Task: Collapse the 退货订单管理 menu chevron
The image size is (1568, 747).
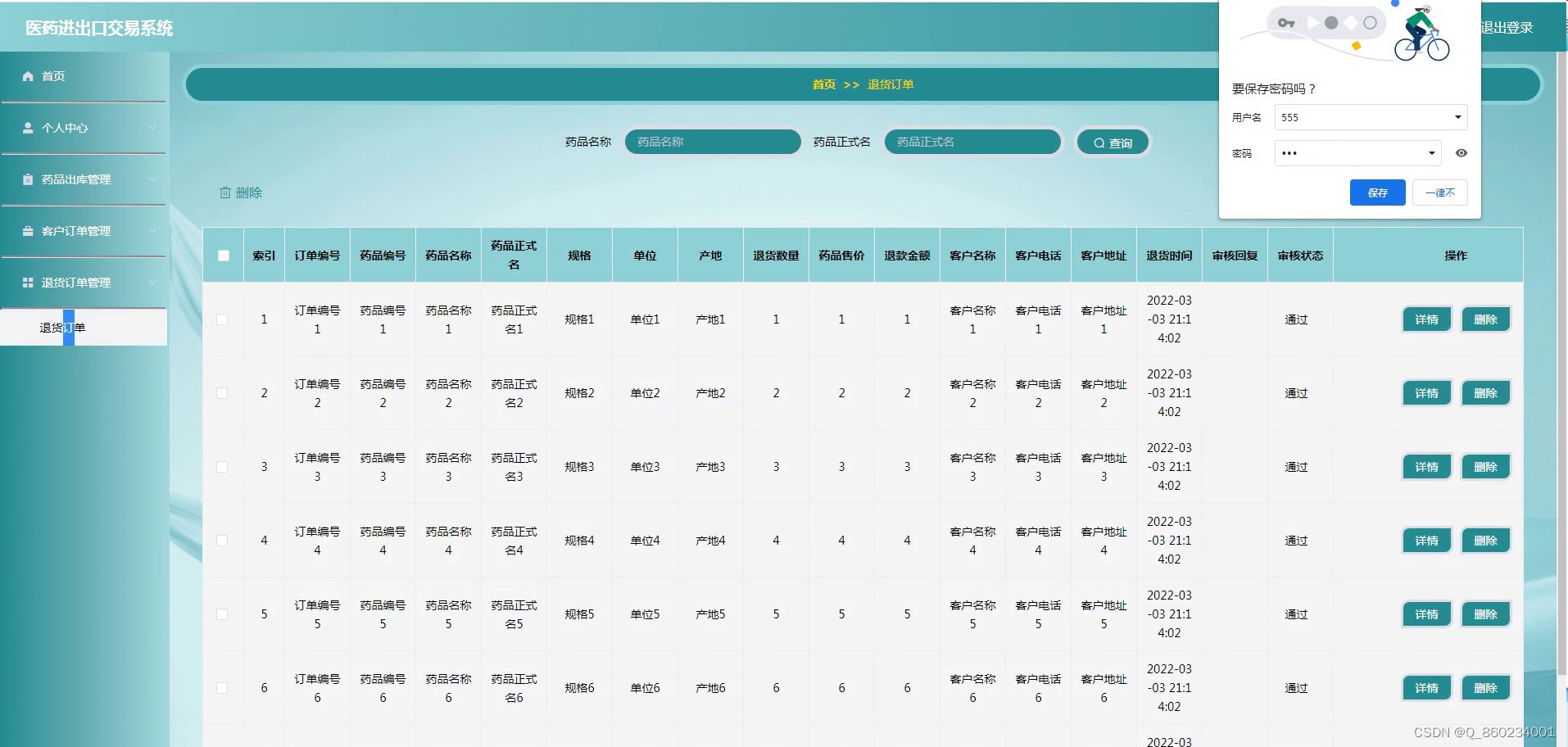Action: point(152,283)
